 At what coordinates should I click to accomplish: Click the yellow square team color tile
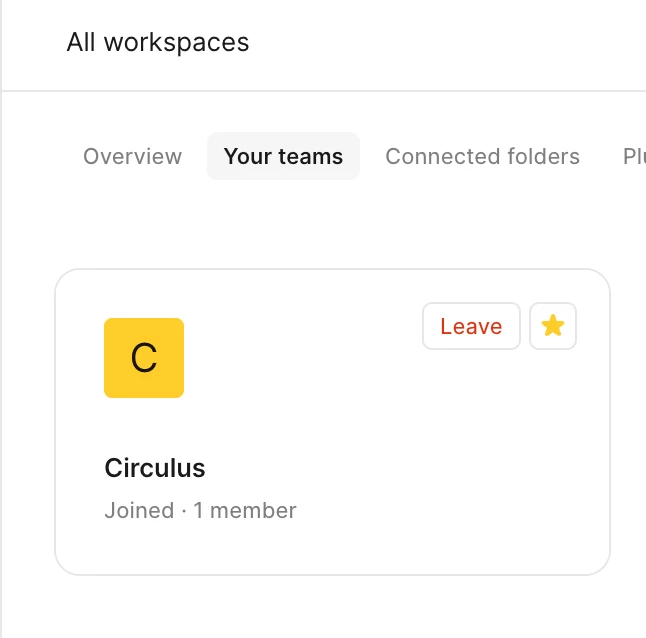[x=144, y=358]
